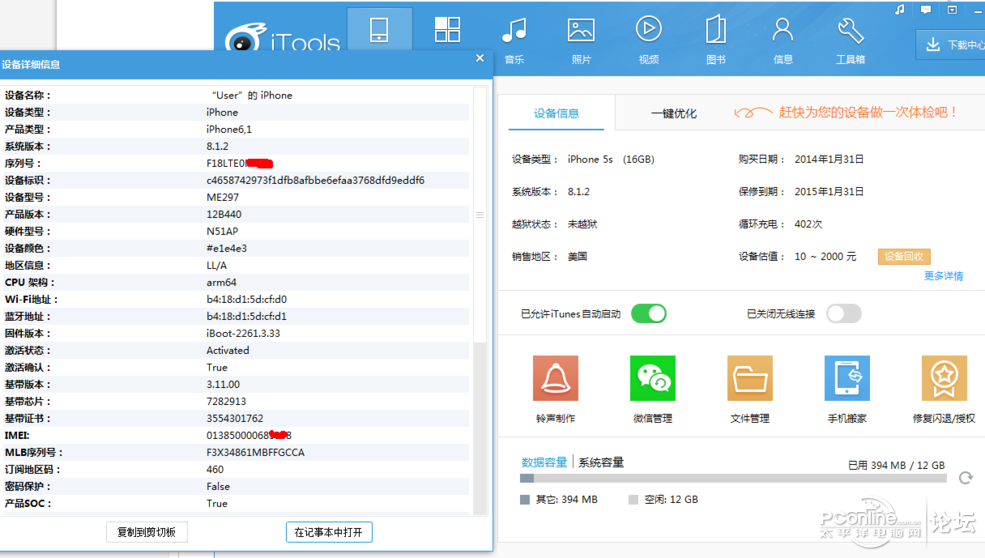Screen dimensions: 985x558
Task: Switch to the 设备信息 tab
Action: pos(556,113)
